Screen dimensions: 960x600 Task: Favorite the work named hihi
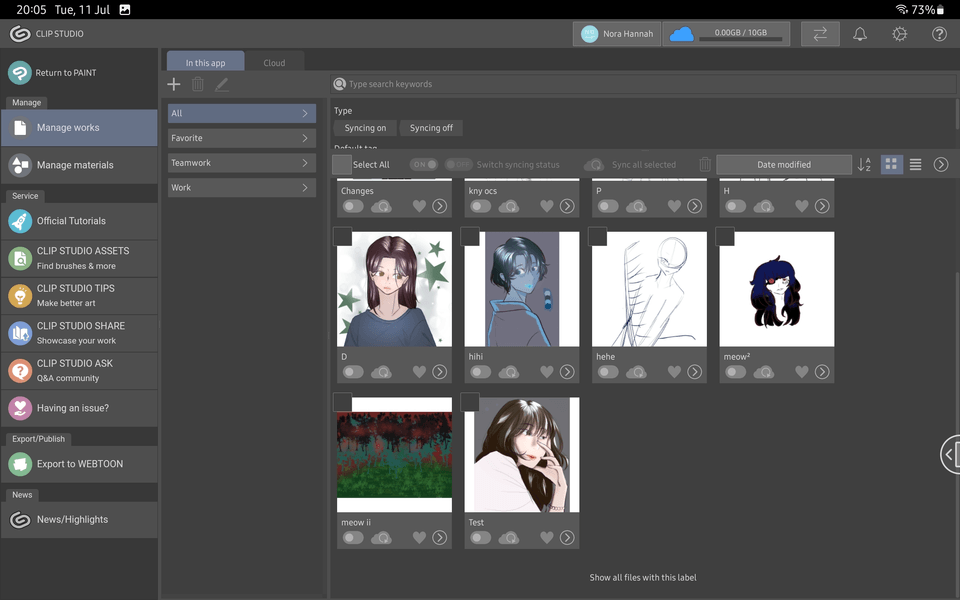coord(547,372)
